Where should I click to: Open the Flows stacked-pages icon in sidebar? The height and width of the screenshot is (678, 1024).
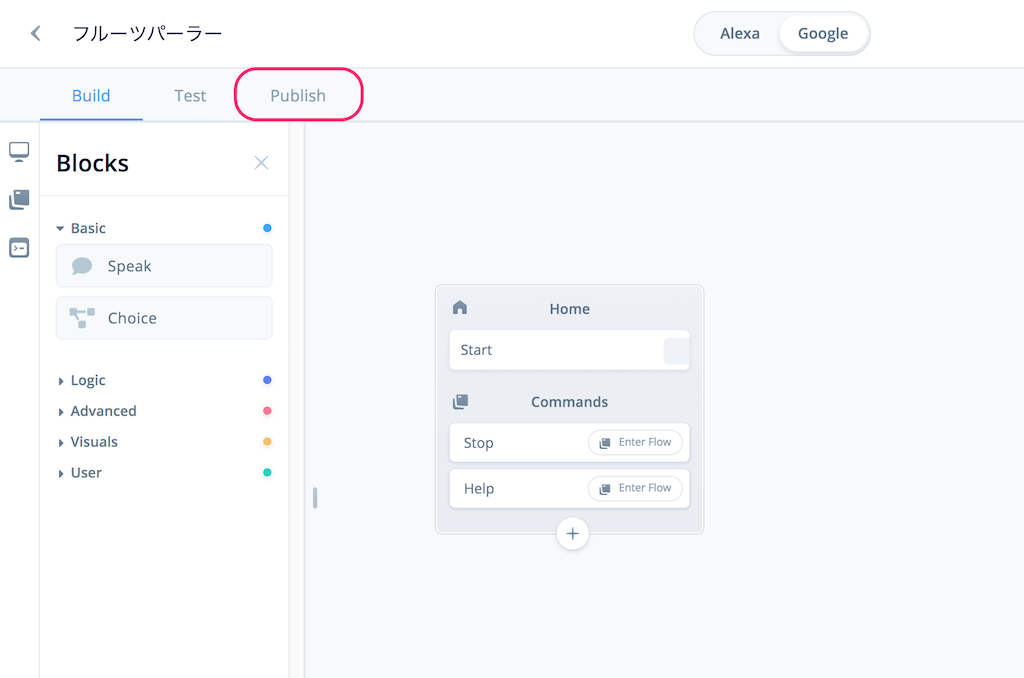(x=19, y=199)
